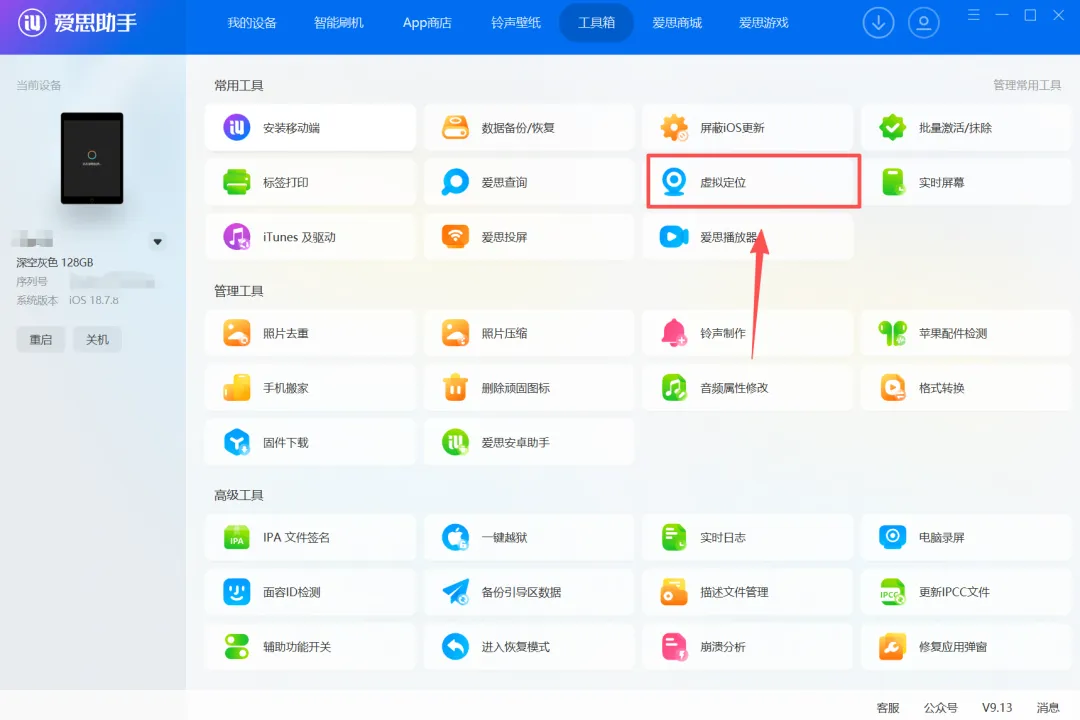Open the 实时日志 log icon
The image size is (1080, 720).
coord(674,537)
